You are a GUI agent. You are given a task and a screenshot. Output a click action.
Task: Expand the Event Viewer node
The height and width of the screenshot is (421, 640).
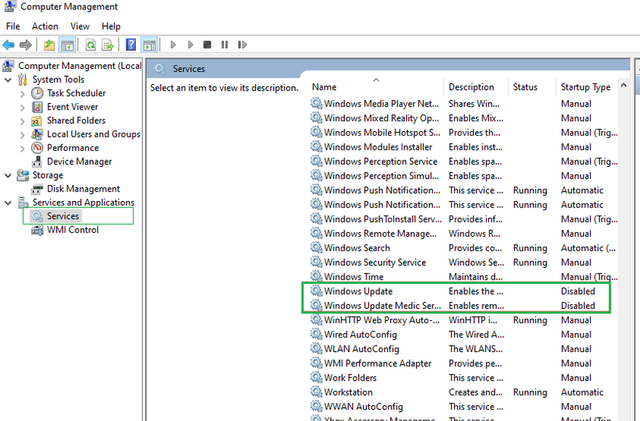(22, 107)
